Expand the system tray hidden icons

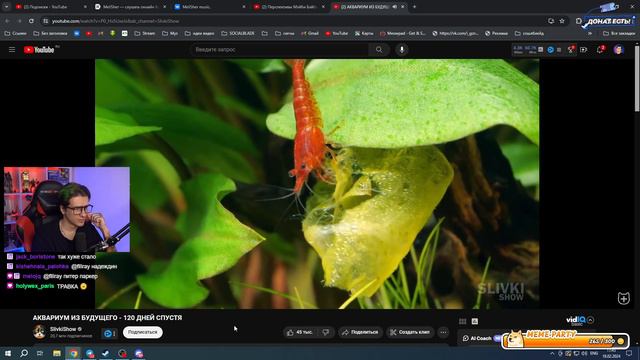click(552, 353)
